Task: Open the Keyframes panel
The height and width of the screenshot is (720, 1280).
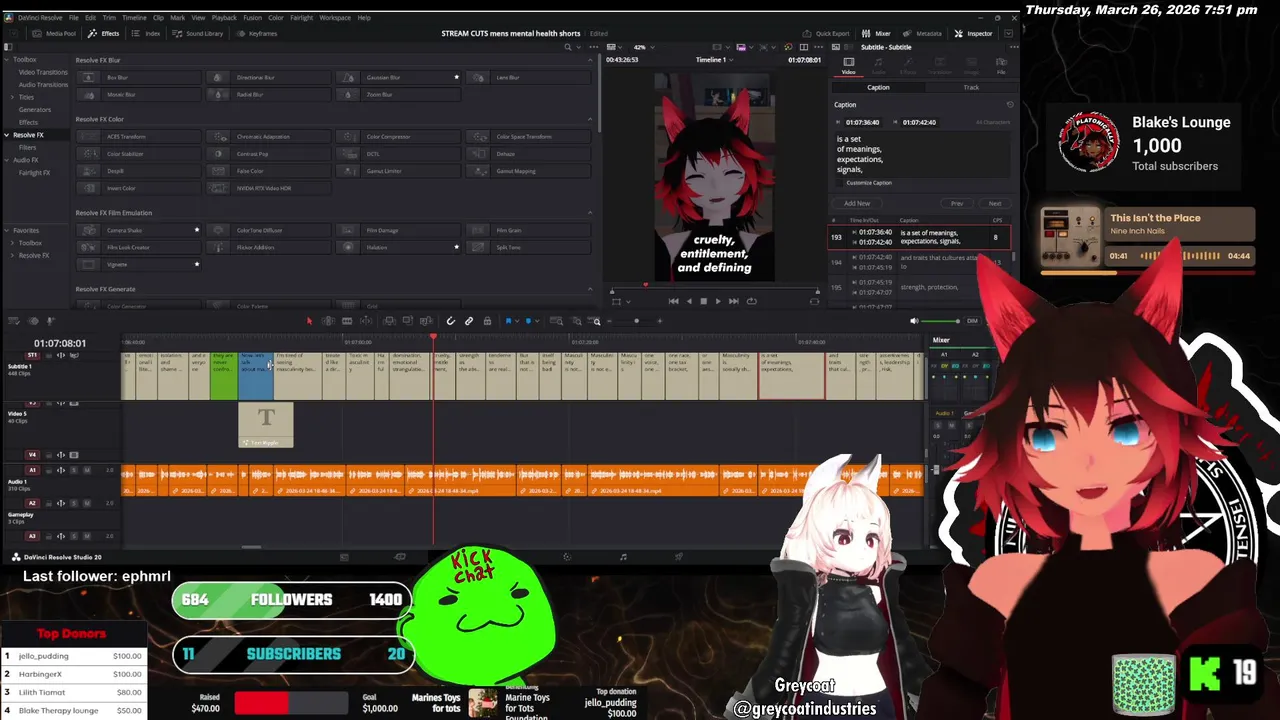Action: click(x=256, y=33)
